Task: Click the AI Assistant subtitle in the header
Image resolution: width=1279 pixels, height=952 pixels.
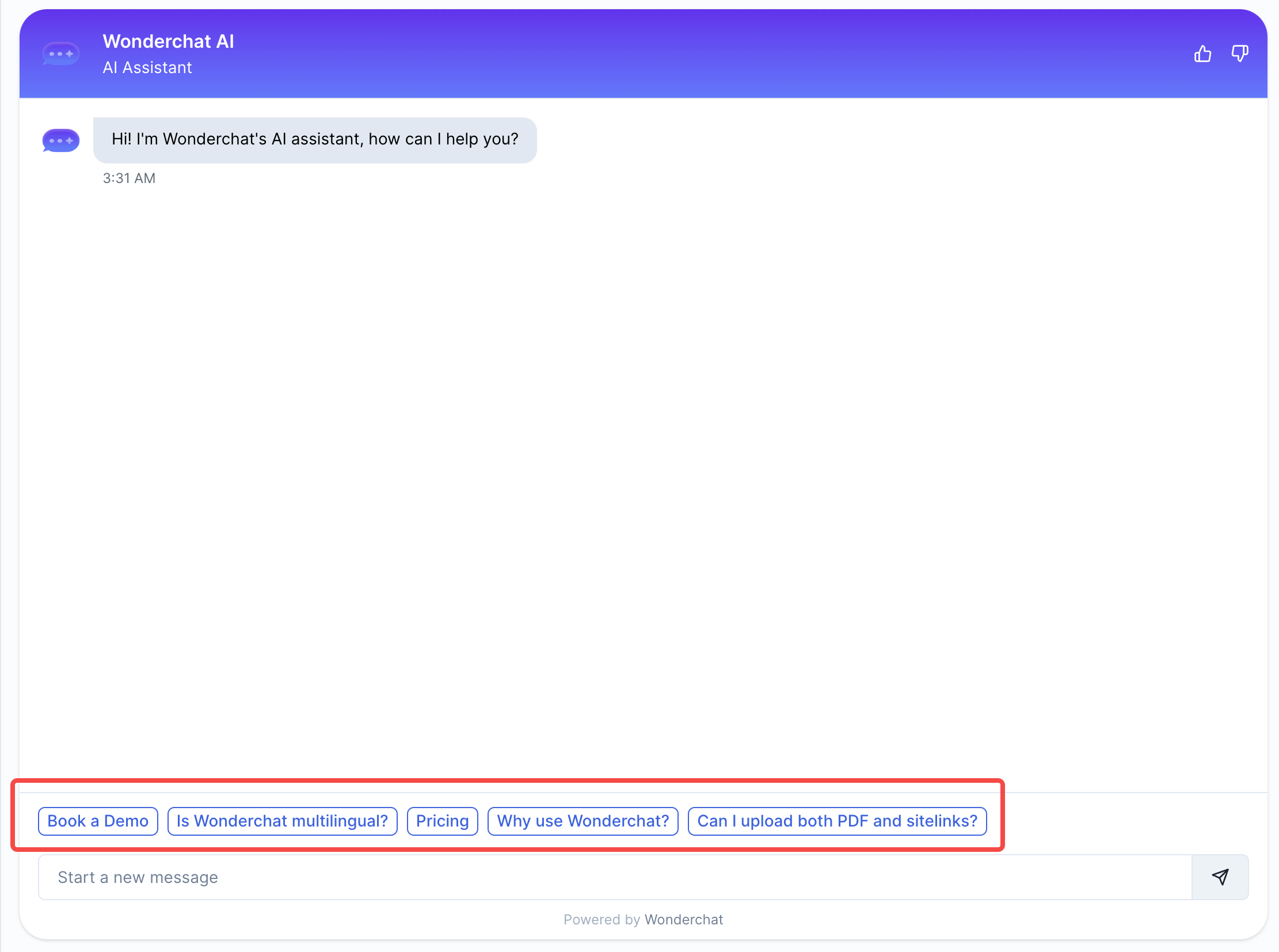Action: tap(147, 67)
